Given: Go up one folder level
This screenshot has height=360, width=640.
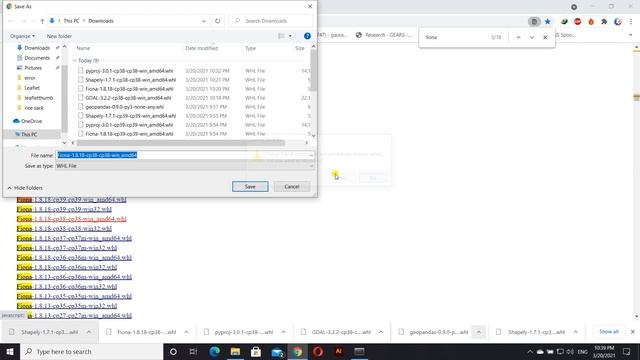Looking at the screenshot, I should tap(42, 21).
